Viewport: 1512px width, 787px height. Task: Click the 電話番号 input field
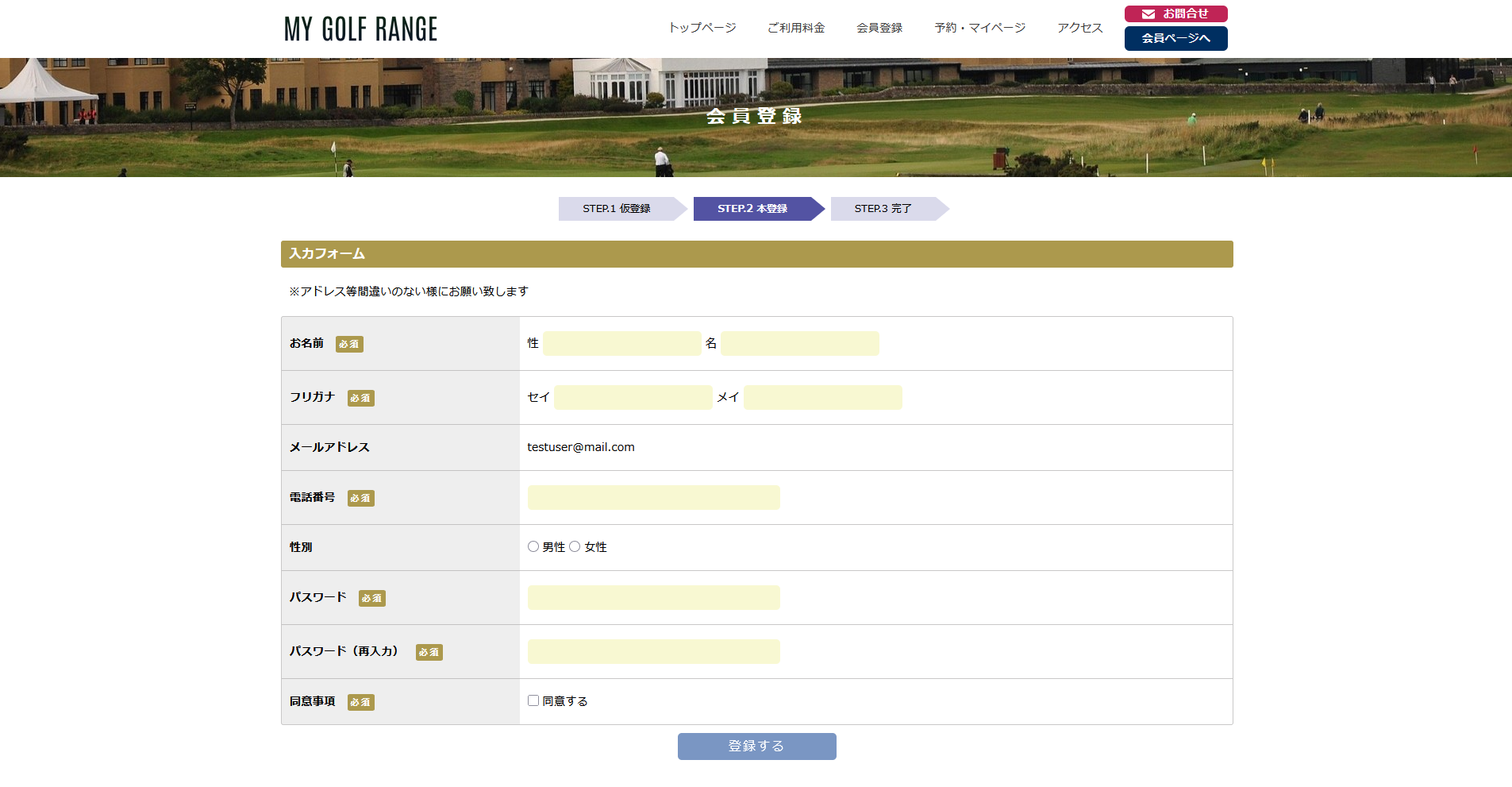[x=653, y=498]
